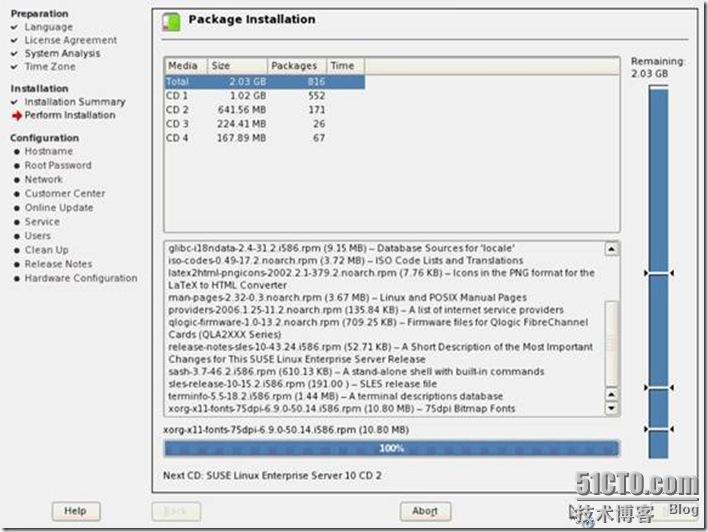Click the disabled Back button
This screenshot has width=708, height=532.
176,511
